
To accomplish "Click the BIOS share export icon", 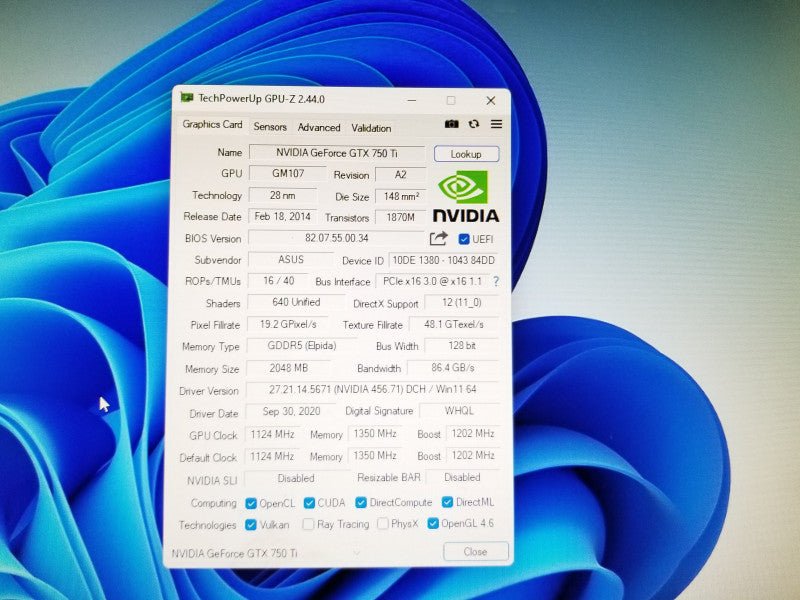I will point(438,238).
